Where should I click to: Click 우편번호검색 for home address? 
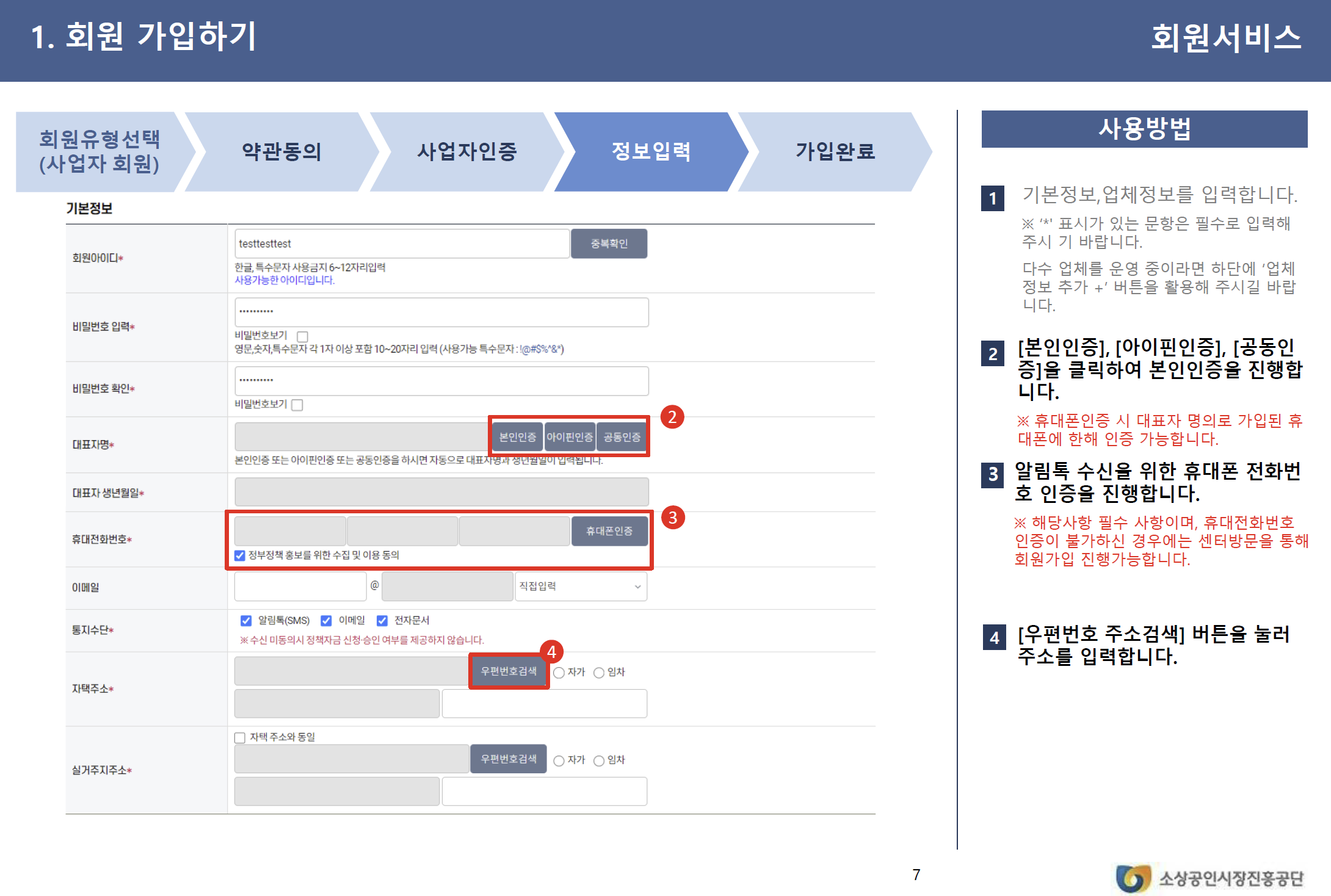(509, 671)
